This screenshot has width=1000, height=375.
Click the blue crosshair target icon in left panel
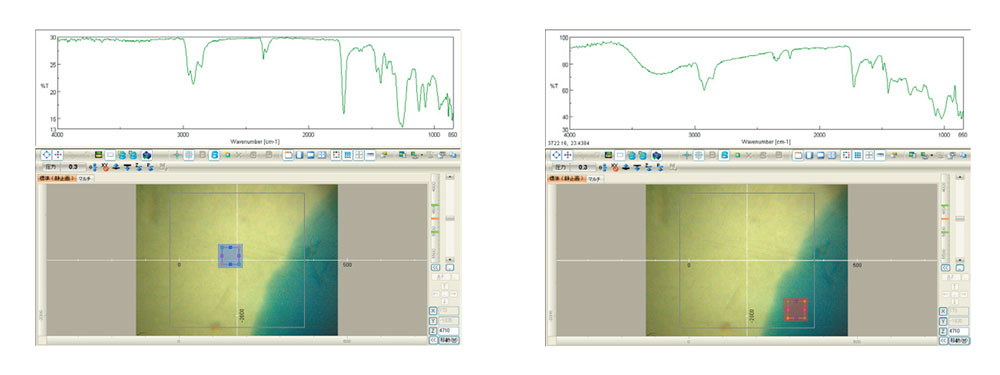pyautogui.click(x=47, y=155)
